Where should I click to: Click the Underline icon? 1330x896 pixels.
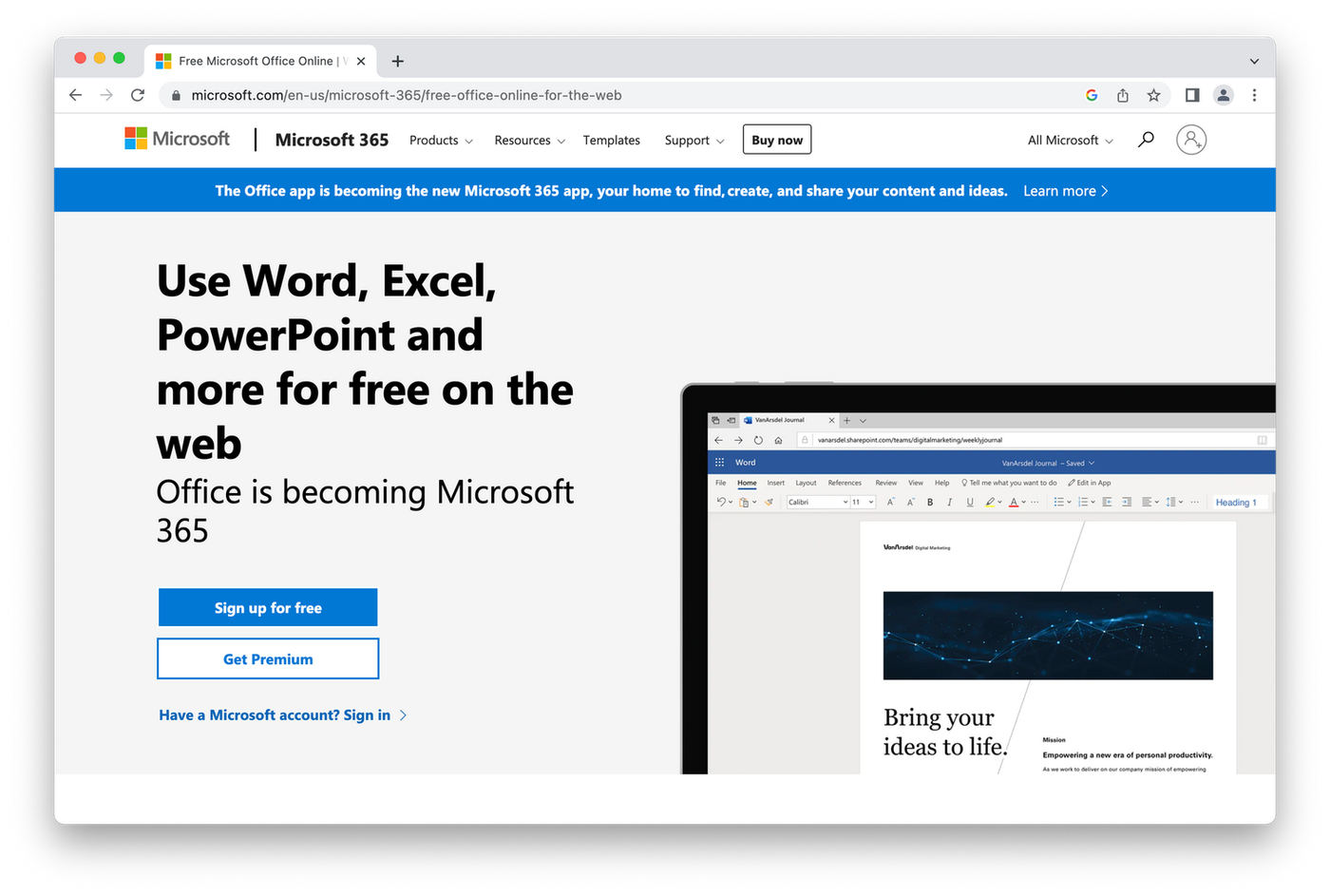pos(972,502)
